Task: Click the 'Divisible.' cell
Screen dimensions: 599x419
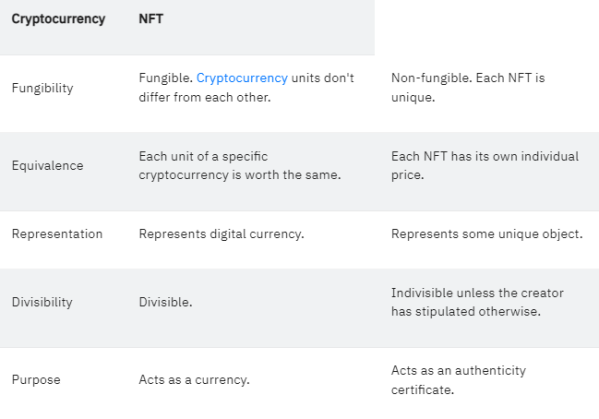Action: click(165, 302)
